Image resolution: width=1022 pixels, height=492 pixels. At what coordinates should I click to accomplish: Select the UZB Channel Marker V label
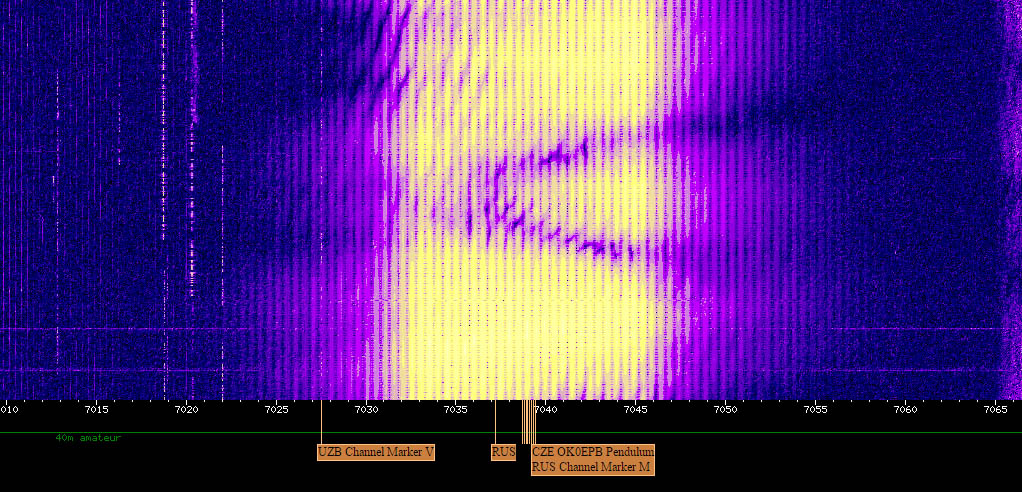tap(376, 452)
